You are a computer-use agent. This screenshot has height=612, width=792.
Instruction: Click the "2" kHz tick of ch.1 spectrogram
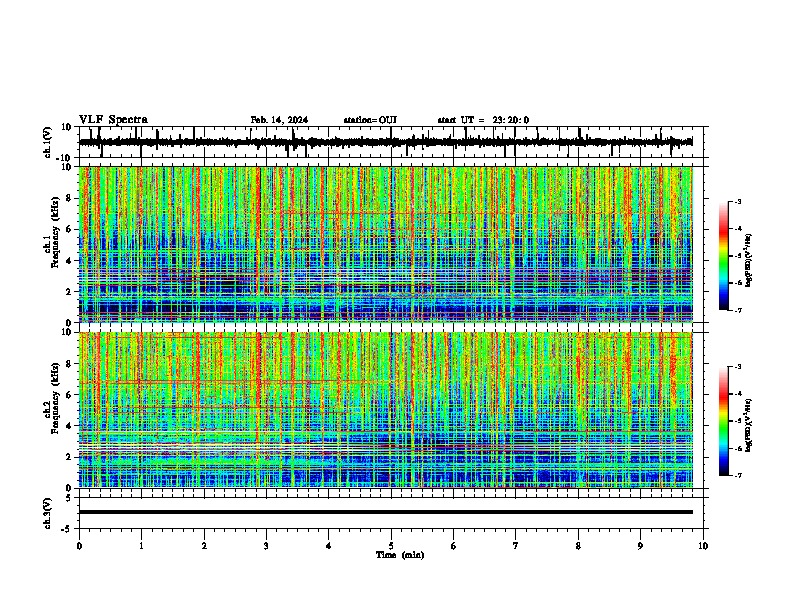point(69,291)
